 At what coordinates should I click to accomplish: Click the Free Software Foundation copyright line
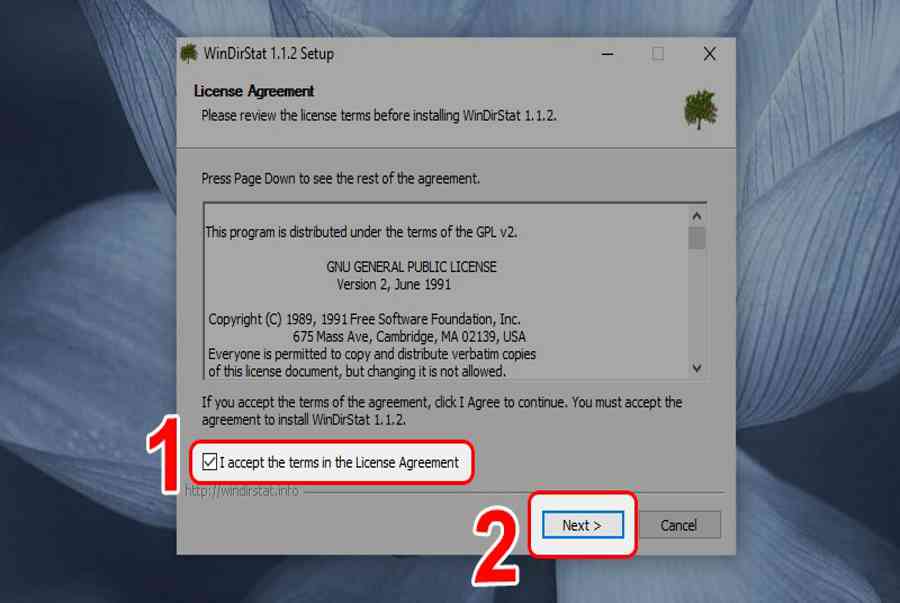tap(364, 319)
